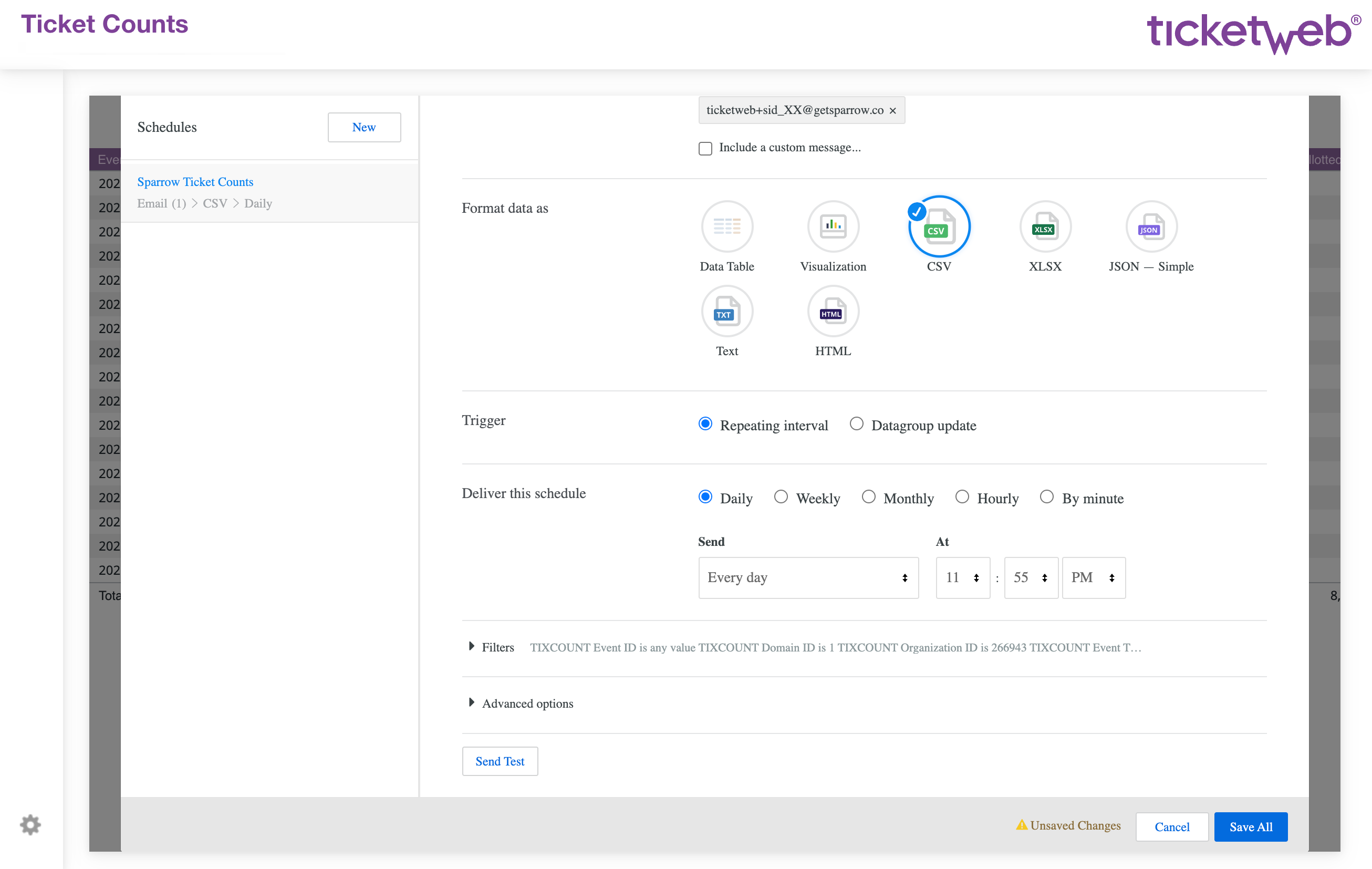1372x869 pixels.
Task: Open the AM/PM dropdown
Action: point(1094,577)
